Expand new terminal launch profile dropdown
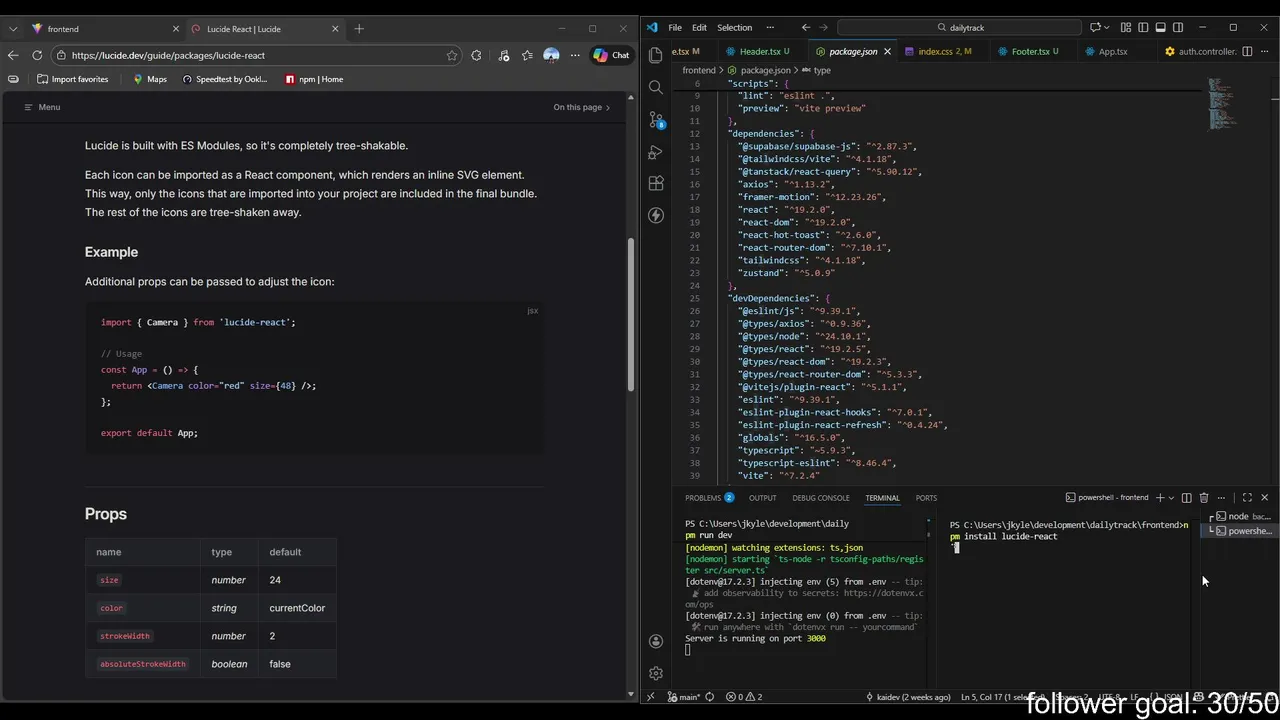Viewport: 1280px width, 720px height. point(1171,497)
